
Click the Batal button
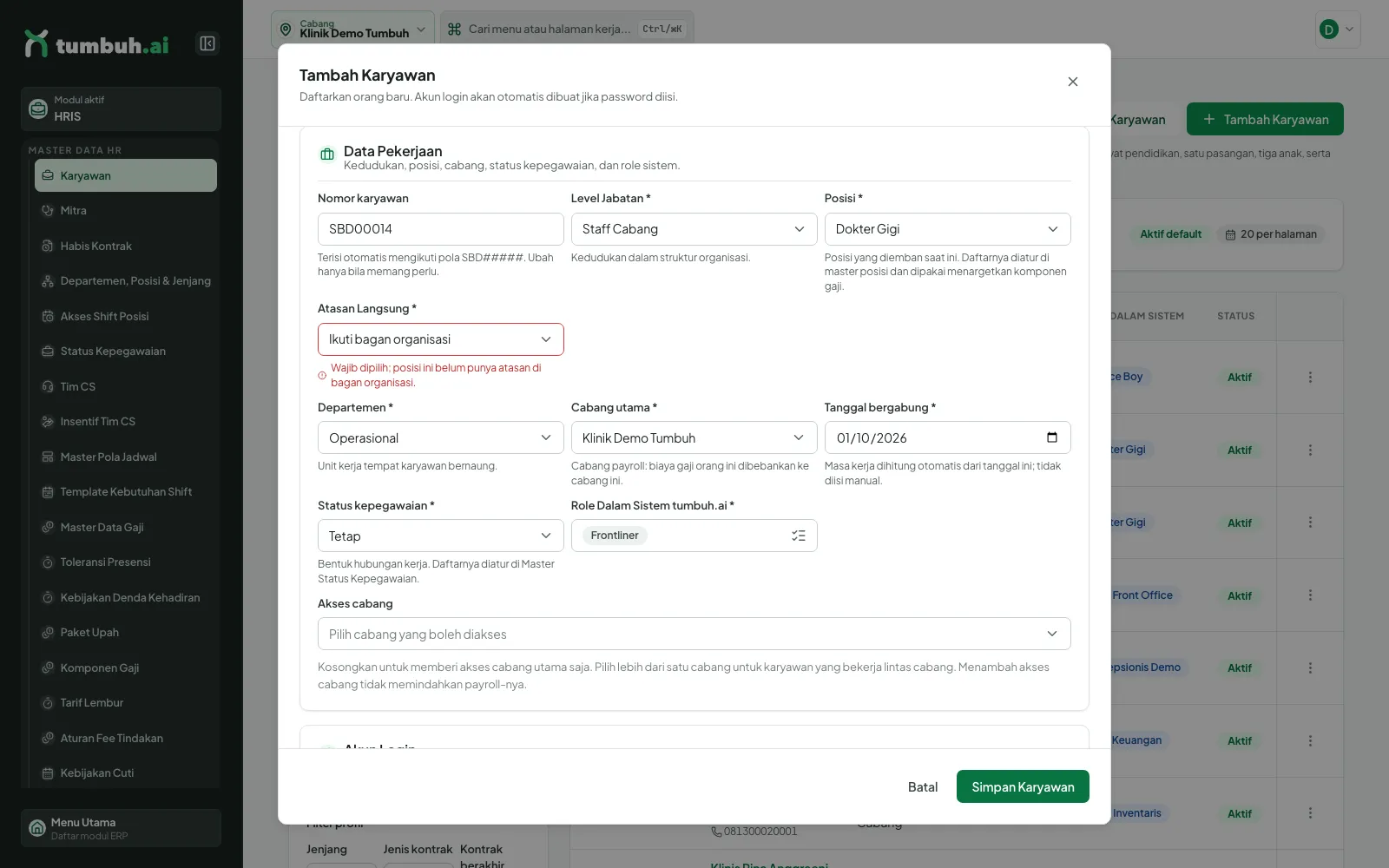coord(922,786)
